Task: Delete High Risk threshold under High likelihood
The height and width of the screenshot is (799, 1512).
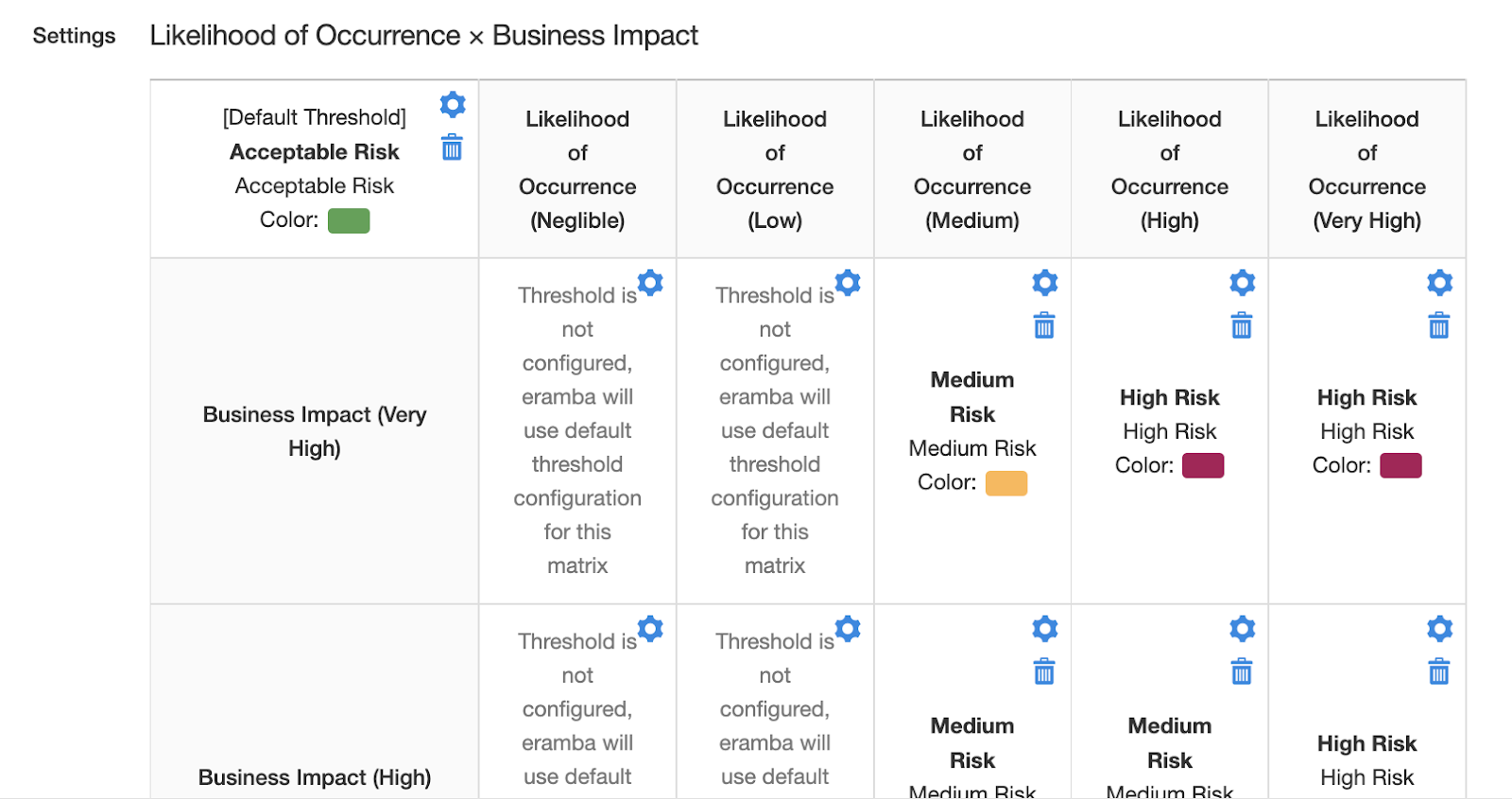Action: coord(1242,326)
